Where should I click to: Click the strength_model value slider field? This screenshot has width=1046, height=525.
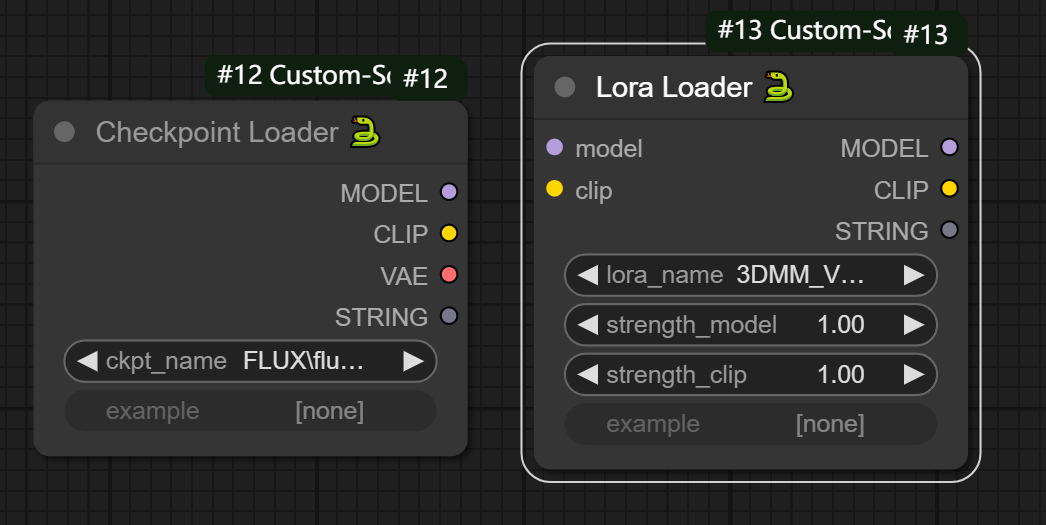click(750, 324)
